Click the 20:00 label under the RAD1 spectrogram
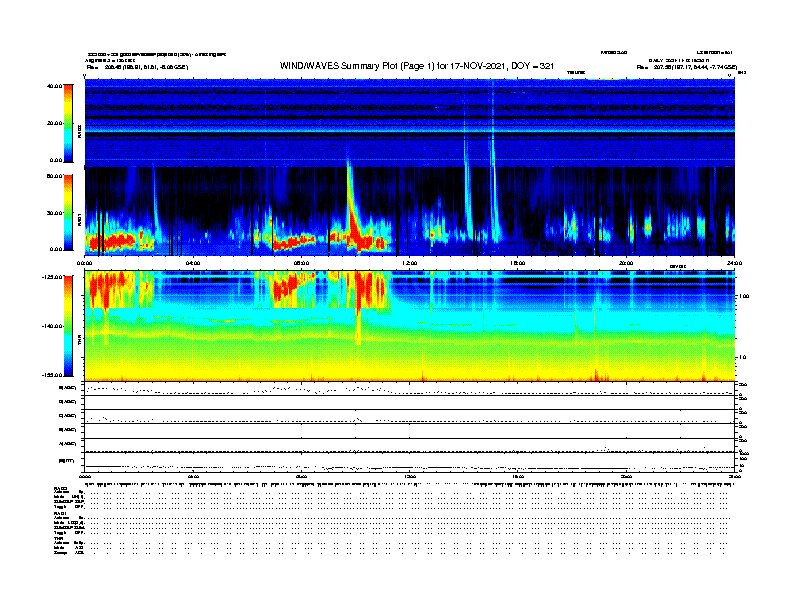 (626, 263)
